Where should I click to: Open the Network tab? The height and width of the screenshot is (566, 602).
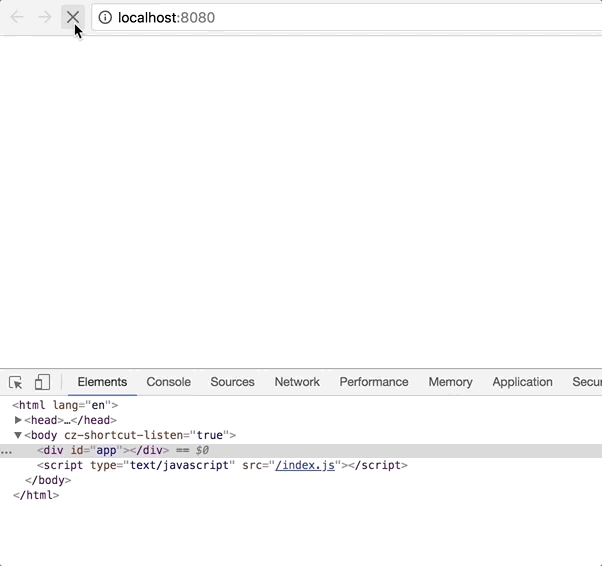click(297, 382)
